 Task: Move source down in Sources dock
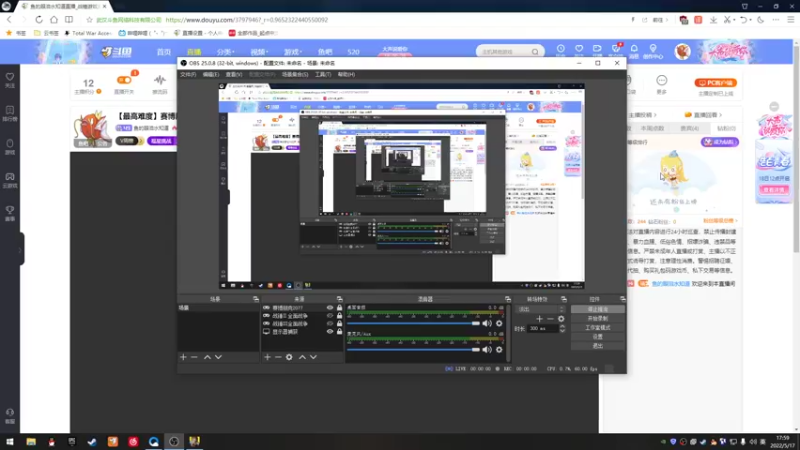(313, 357)
